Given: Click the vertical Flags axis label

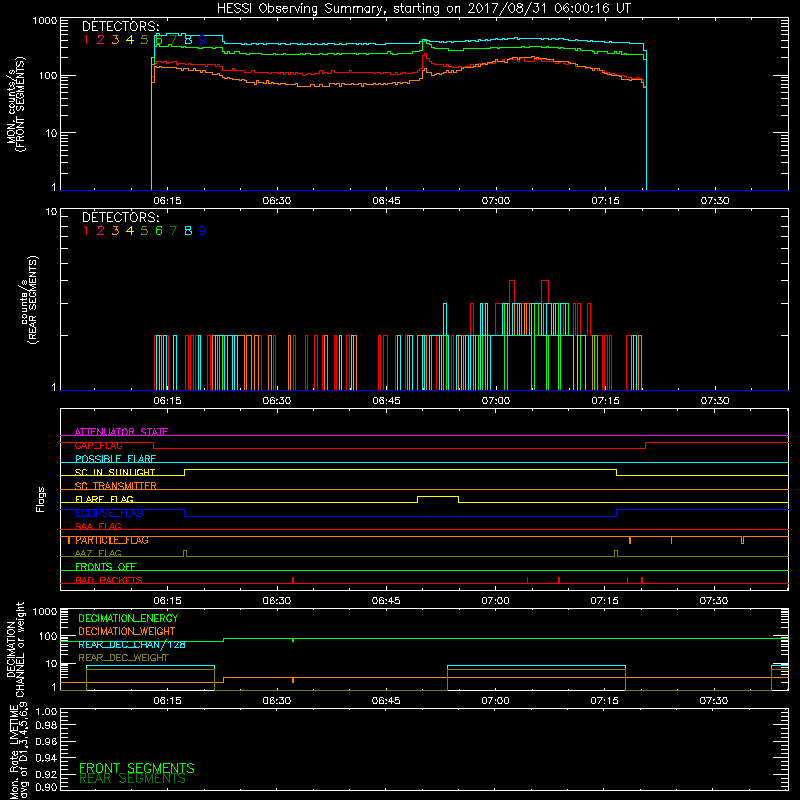Looking at the screenshot, I should pyautogui.click(x=41, y=499).
